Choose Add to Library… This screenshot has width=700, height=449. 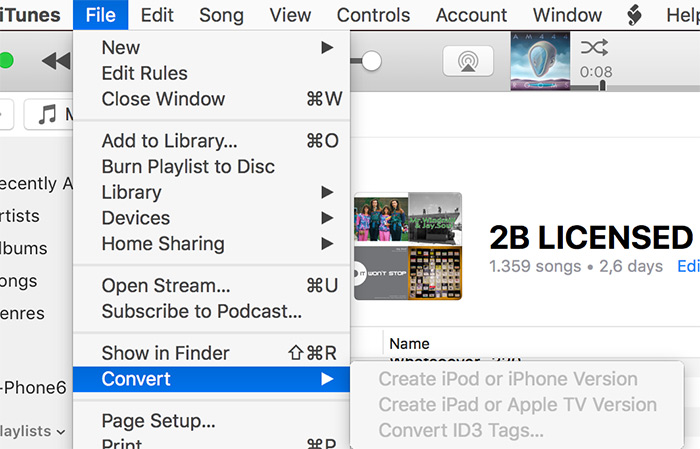(x=212, y=141)
